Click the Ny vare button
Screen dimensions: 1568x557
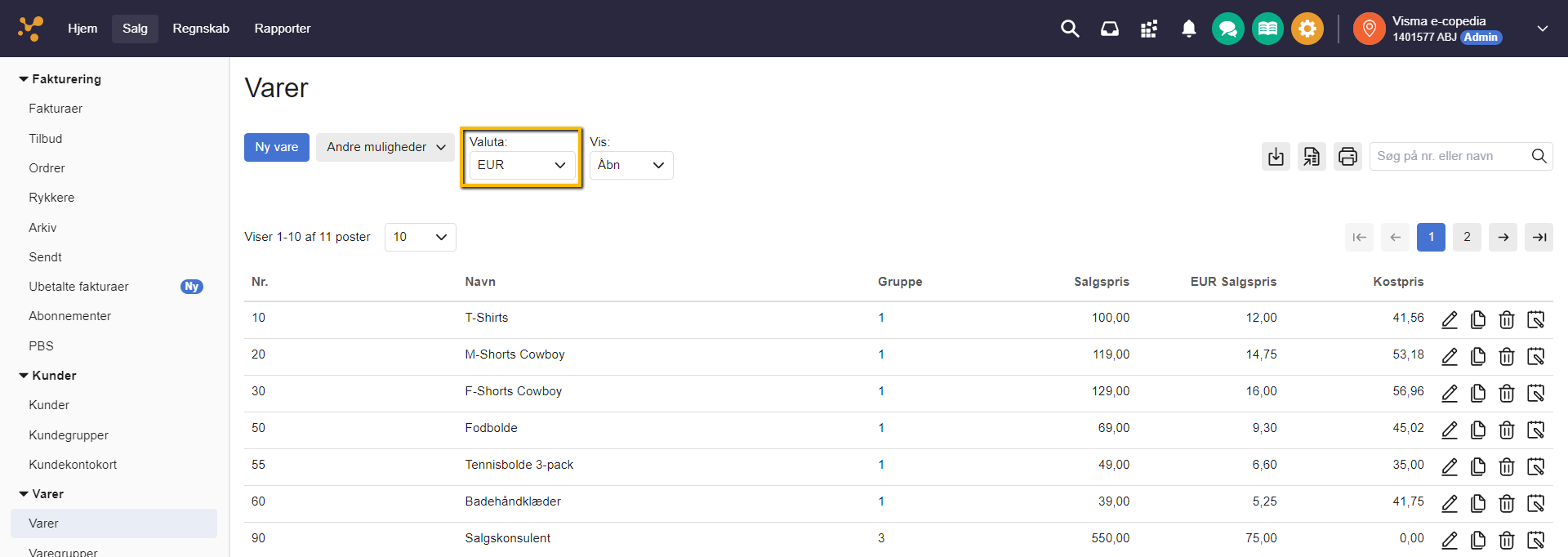click(x=276, y=147)
